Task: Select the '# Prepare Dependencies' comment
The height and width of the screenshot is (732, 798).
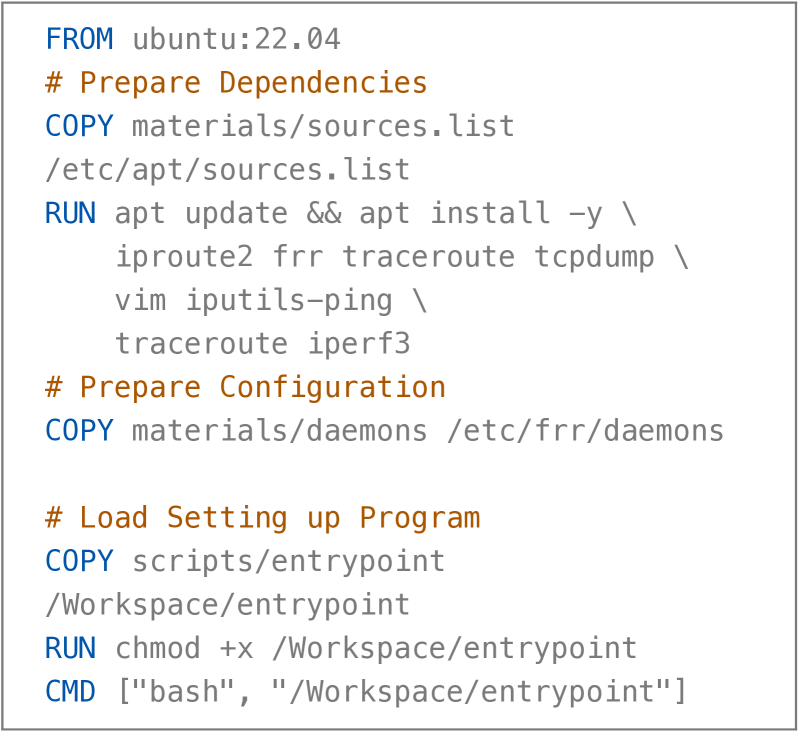Action: (236, 83)
